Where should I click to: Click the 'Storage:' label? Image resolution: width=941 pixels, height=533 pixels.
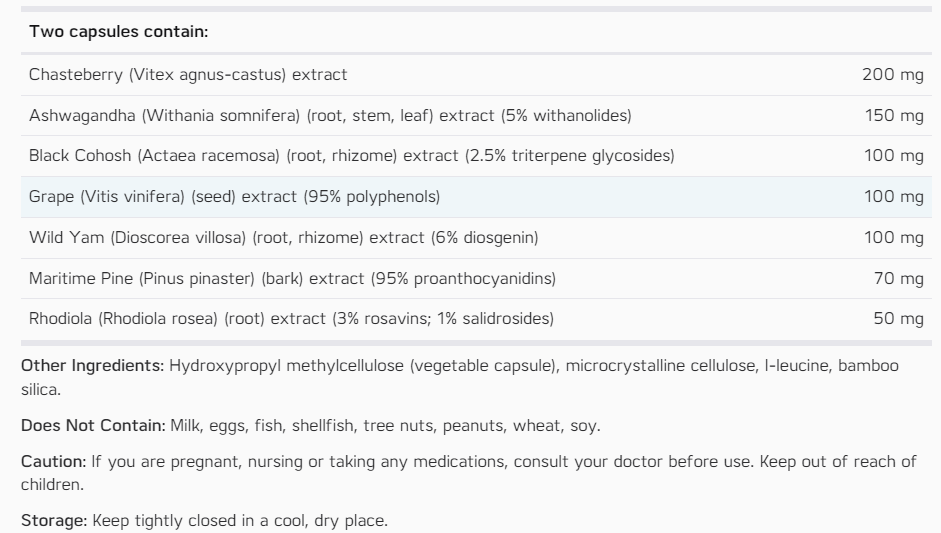tap(54, 520)
